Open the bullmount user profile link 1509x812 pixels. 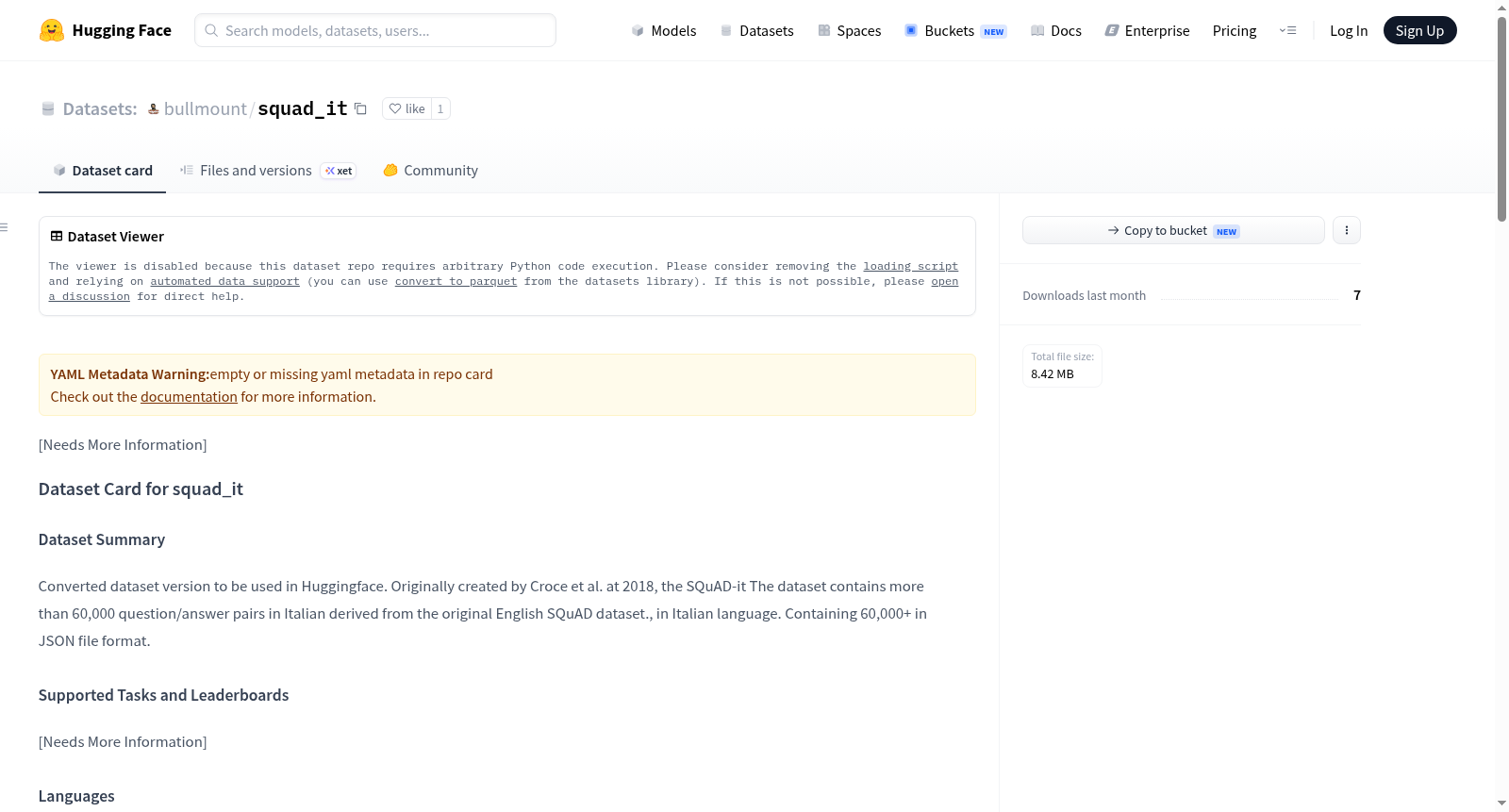[206, 108]
